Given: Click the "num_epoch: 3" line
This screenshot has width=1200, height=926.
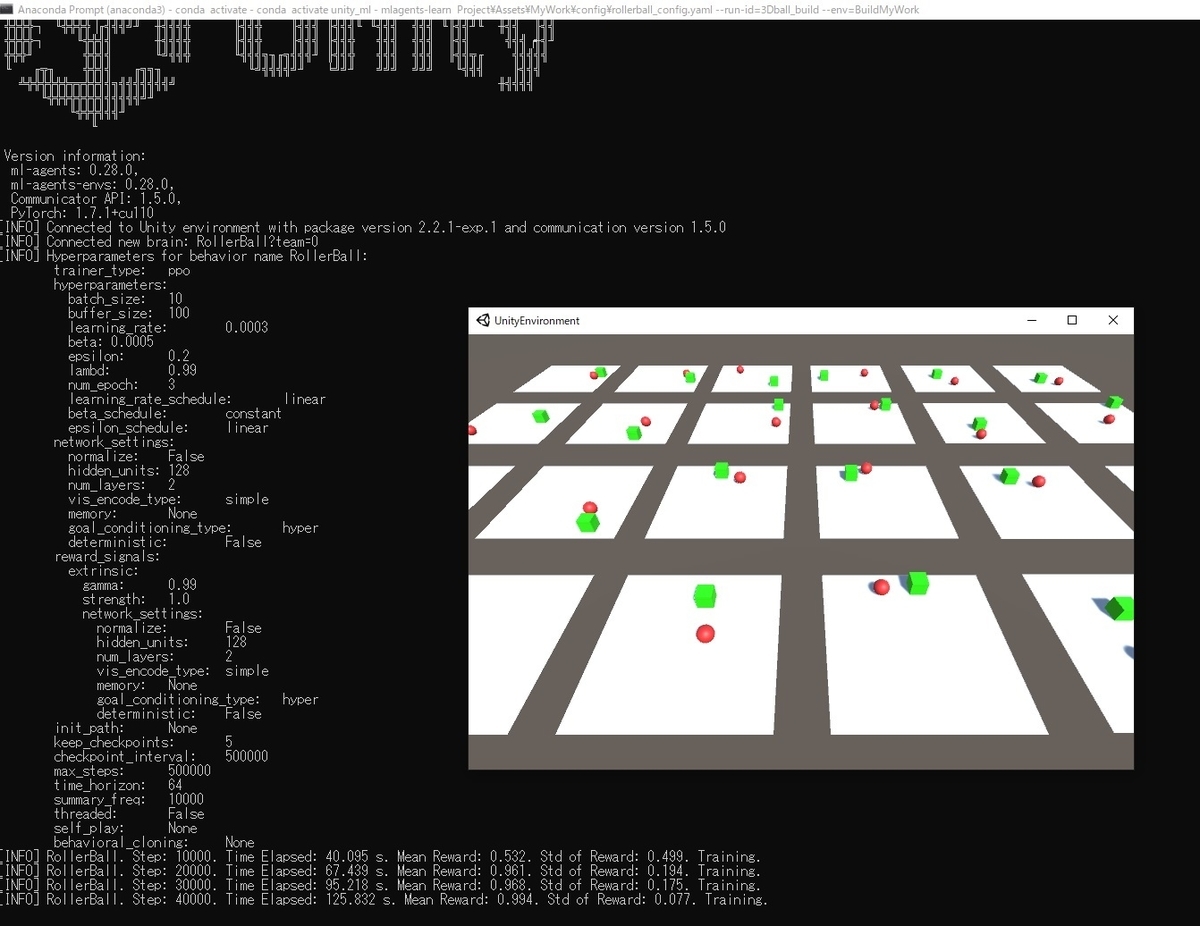Looking at the screenshot, I should coord(122,385).
